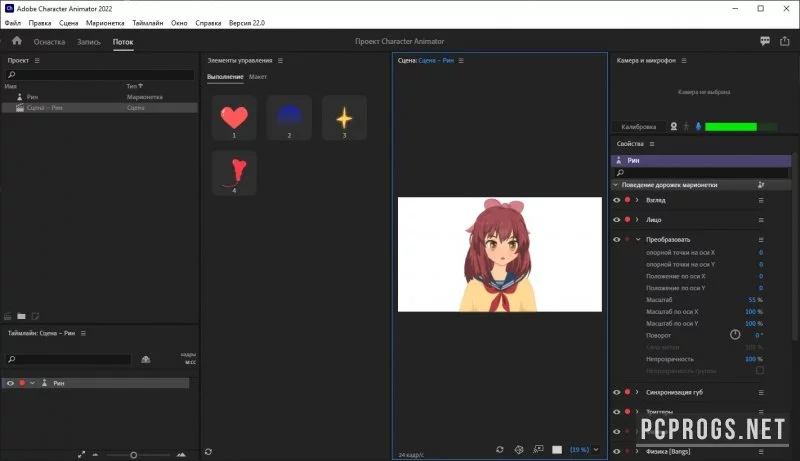The width and height of the screenshot is (800, 461).
Task: Open Синхронизация губ behavior menu icon
Action: (x=761, y=393)
